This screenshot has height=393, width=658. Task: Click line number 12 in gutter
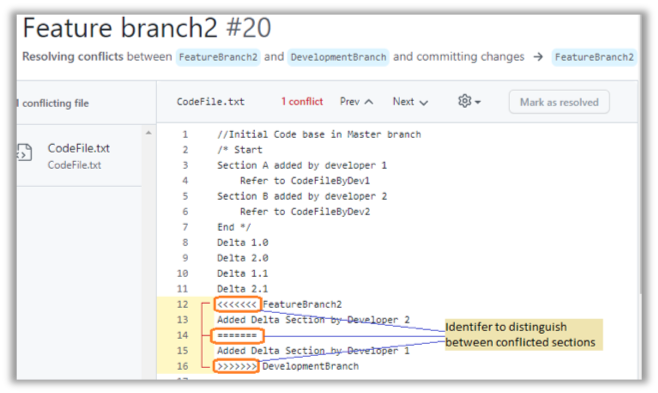point(182,305)
